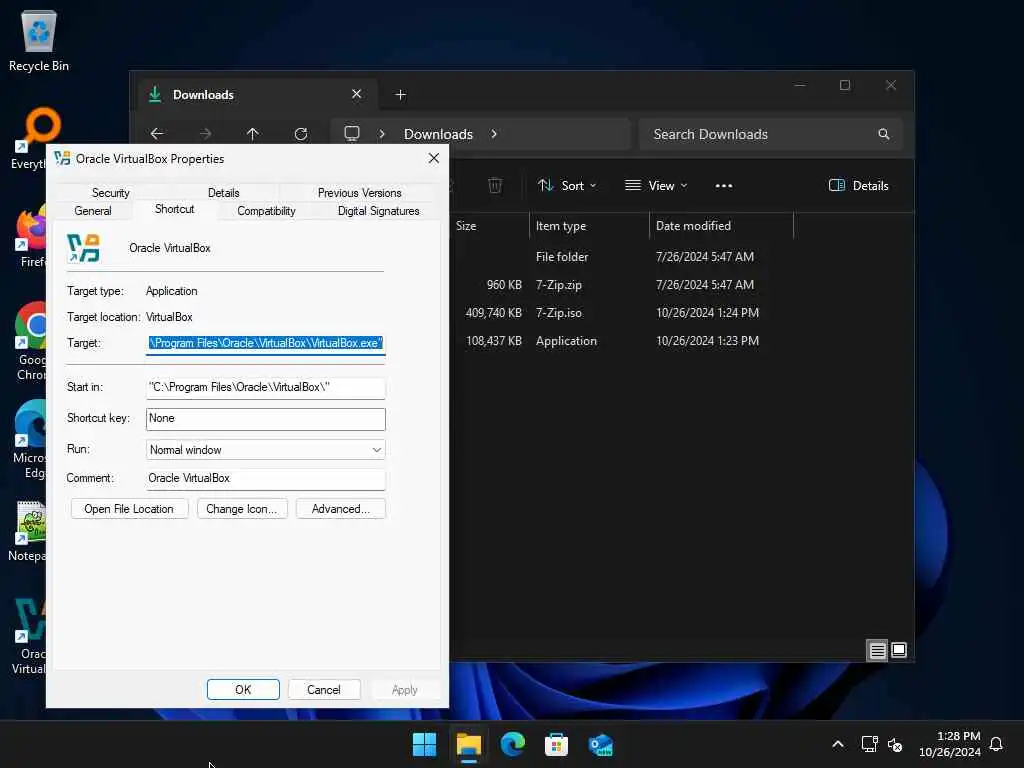
Task: Go back in Downloads window
Action: [x=157, y=134]
